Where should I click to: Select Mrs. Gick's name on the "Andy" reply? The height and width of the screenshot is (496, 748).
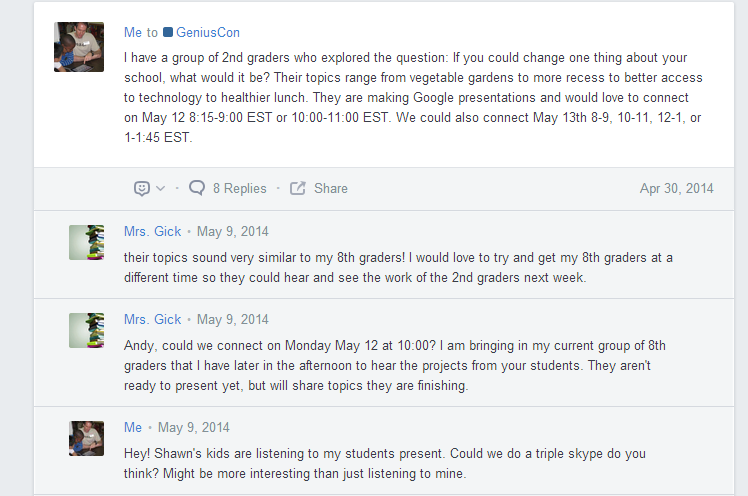coord(153,320)
